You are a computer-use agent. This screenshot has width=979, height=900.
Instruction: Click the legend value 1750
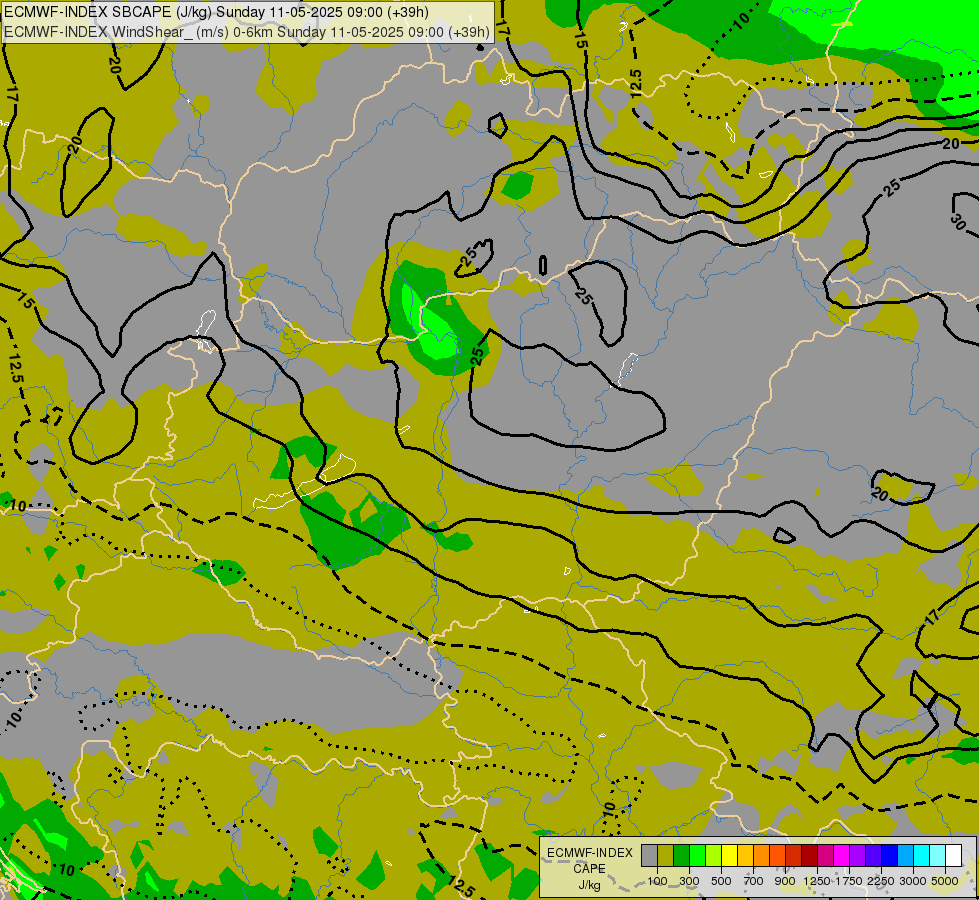coord(849,881)
